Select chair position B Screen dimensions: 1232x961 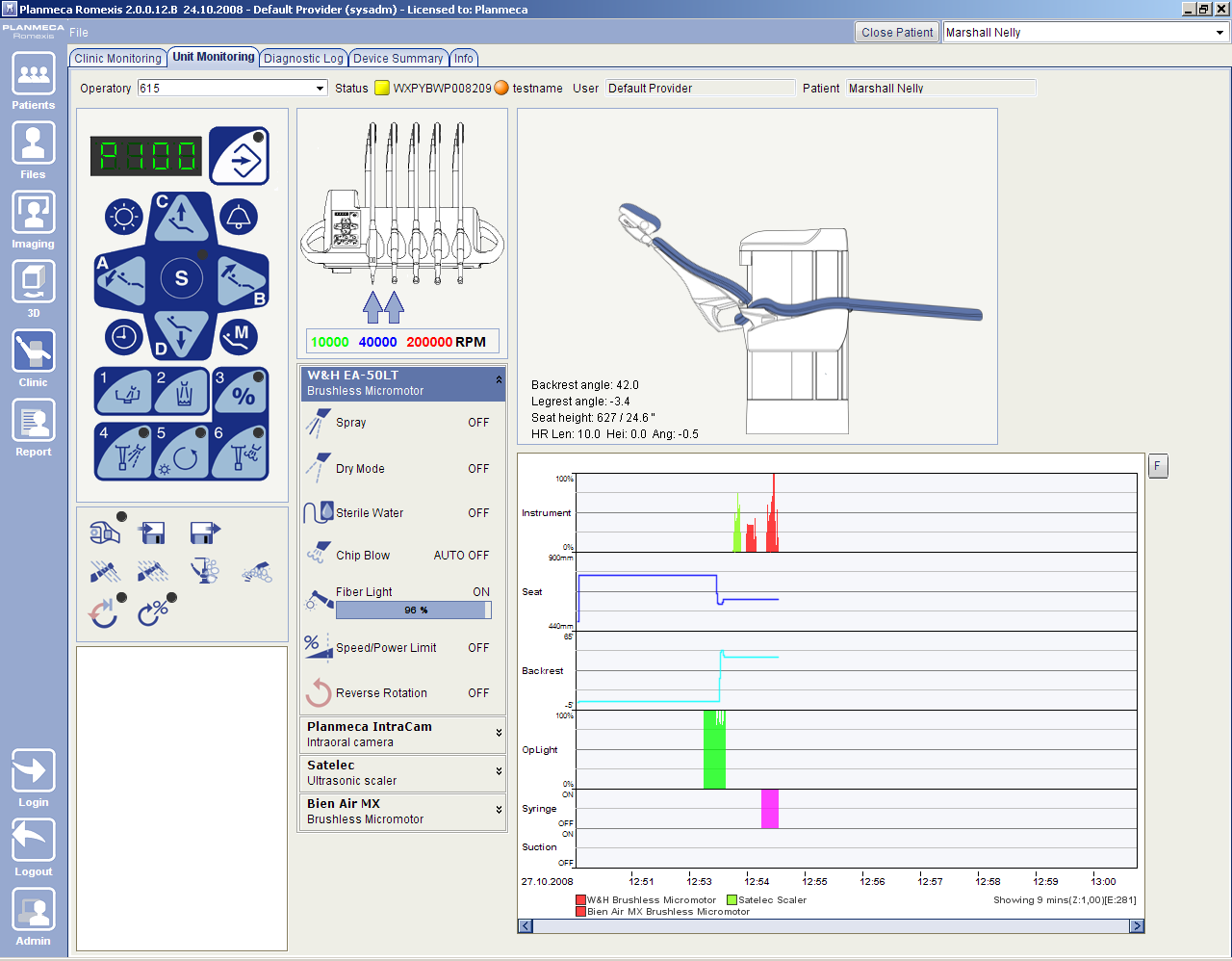pyautogui.click(x=242, y=280)
